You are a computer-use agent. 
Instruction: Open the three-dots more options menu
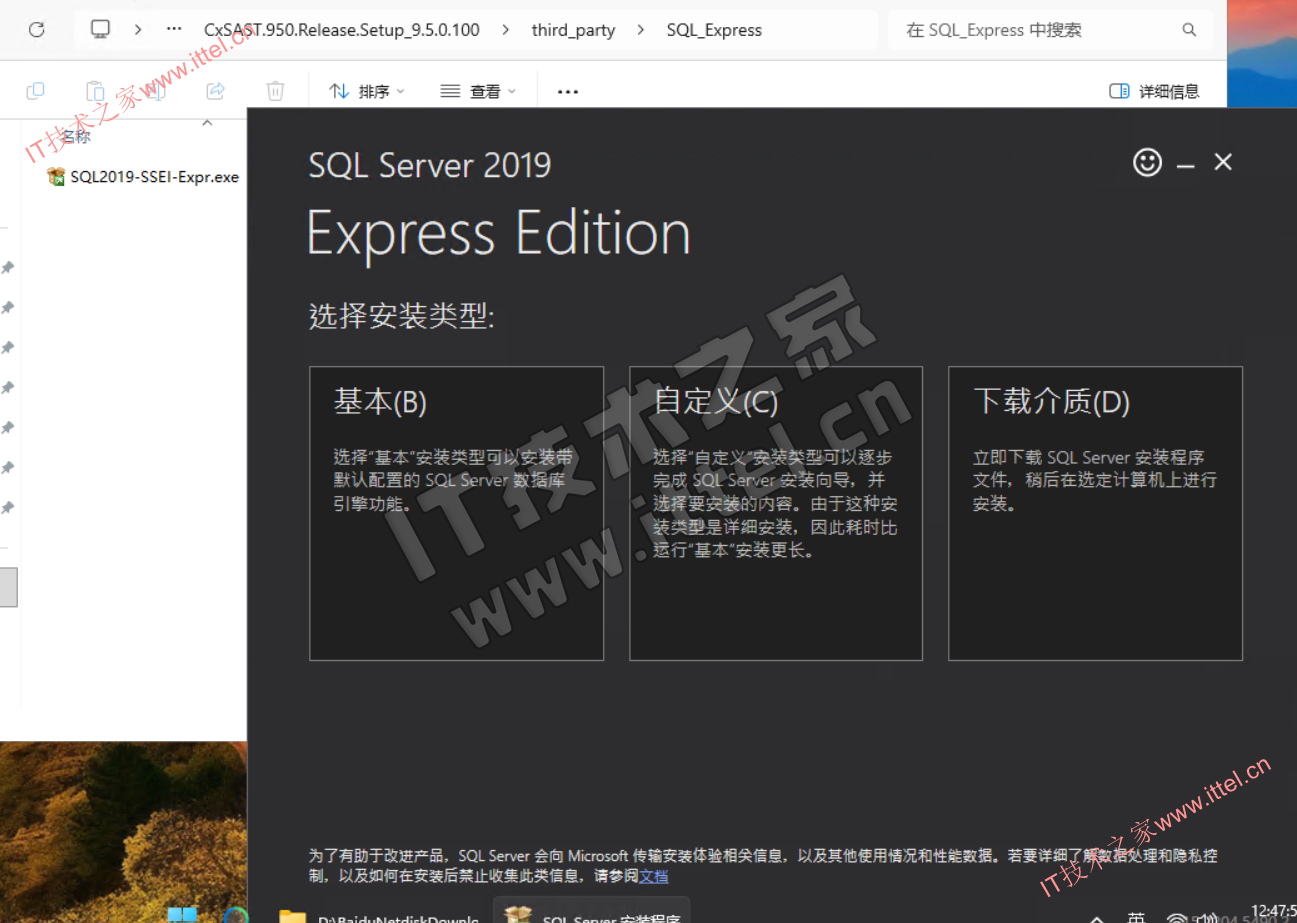(568, 91)
